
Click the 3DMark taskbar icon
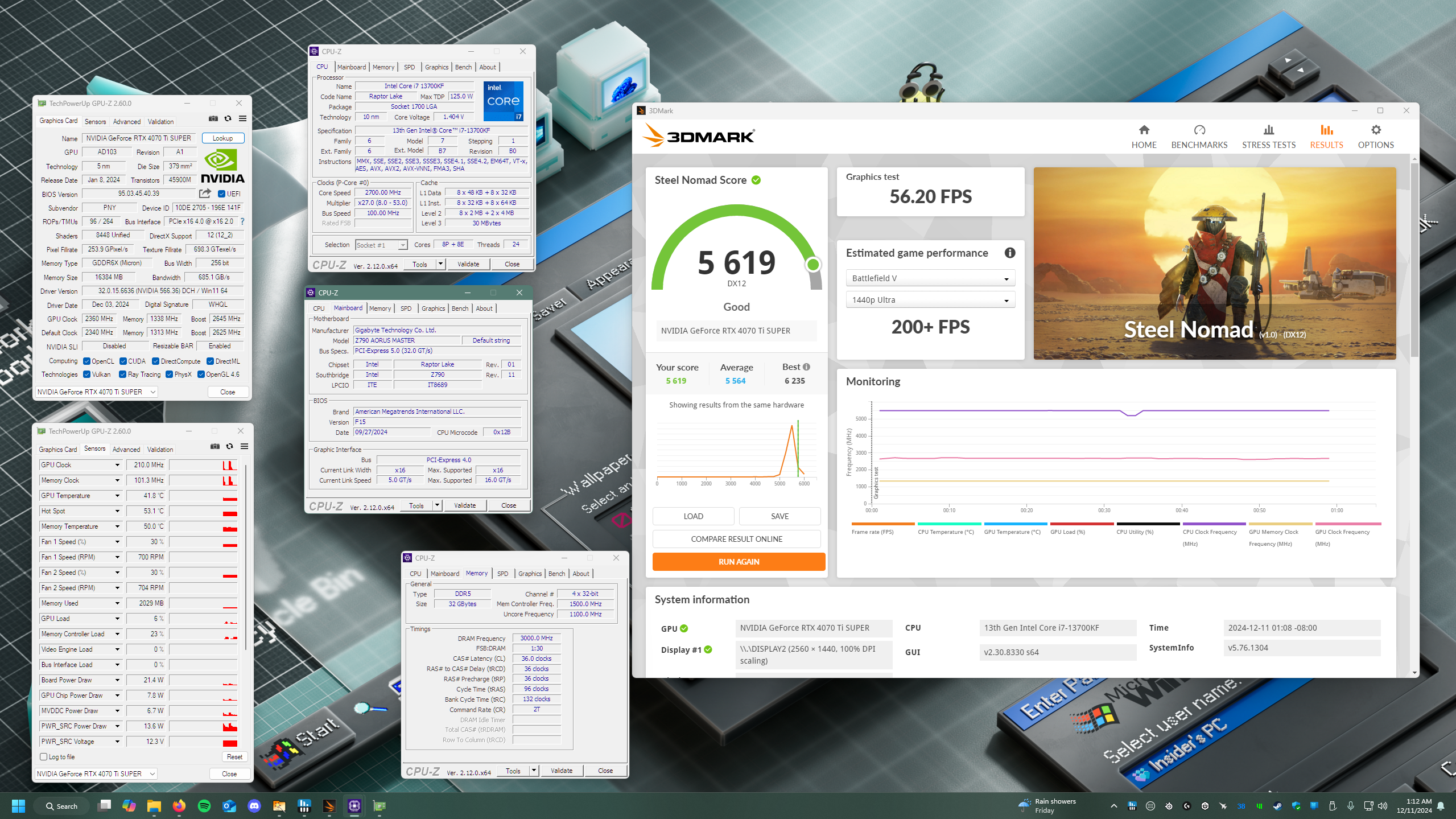tap(329, 805)
